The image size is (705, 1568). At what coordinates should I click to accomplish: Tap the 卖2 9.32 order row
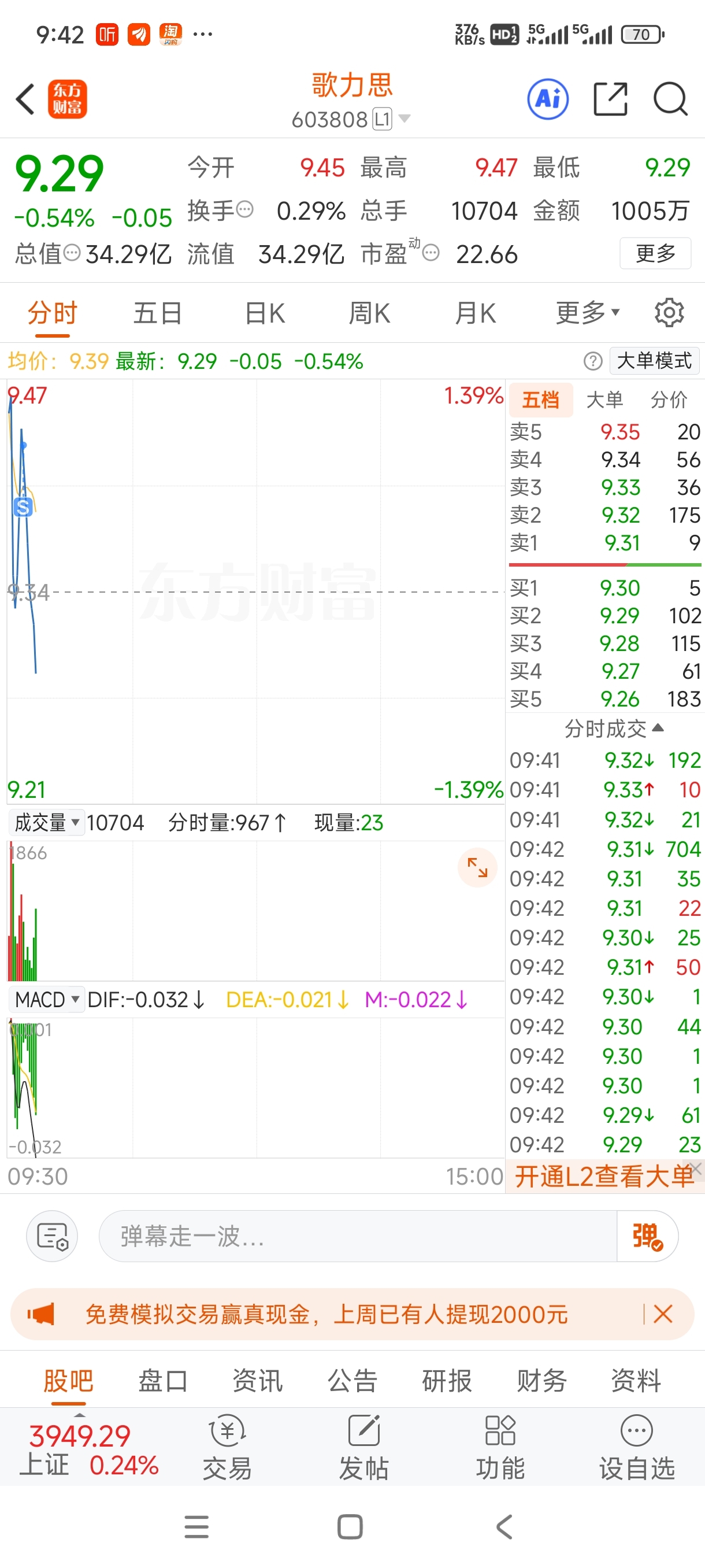click(x=605, y=515)
